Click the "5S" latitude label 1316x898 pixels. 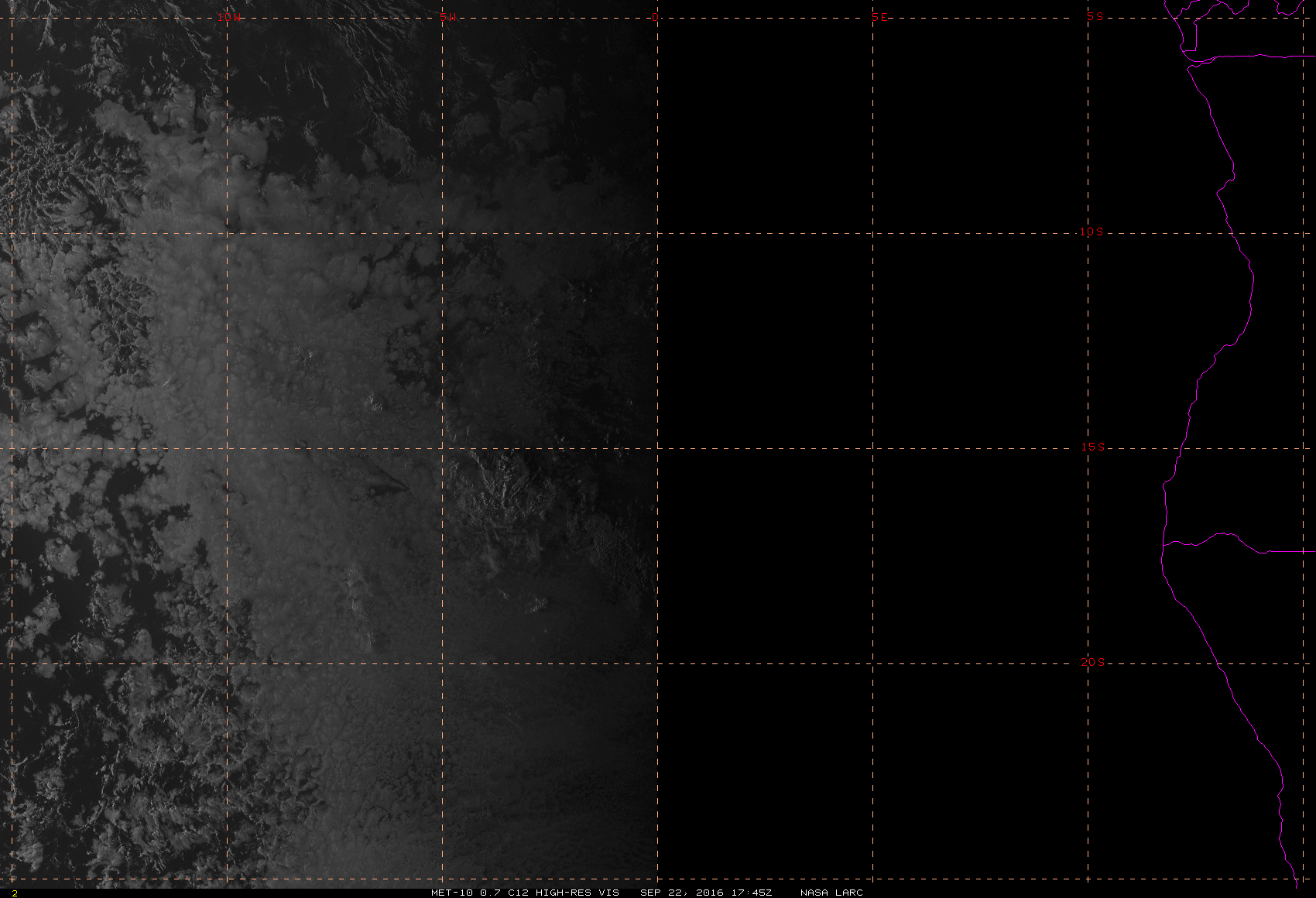coord(1095,16)
